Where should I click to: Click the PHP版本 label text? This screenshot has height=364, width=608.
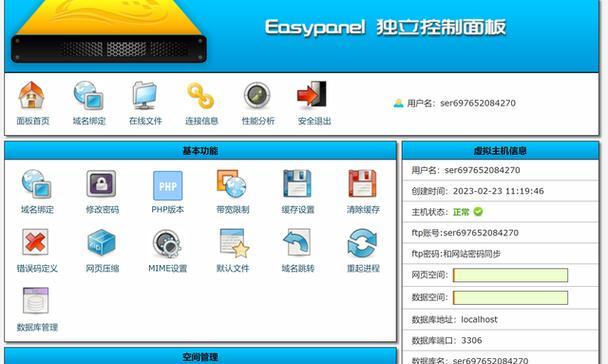168,210
